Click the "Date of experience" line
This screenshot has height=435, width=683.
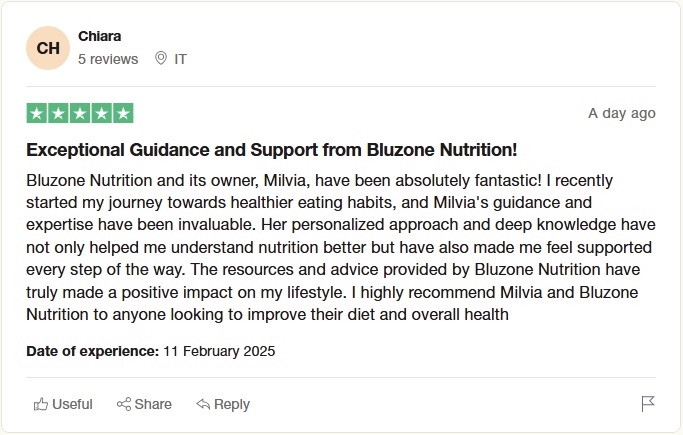pyautogui.click(x=151, y=351)
